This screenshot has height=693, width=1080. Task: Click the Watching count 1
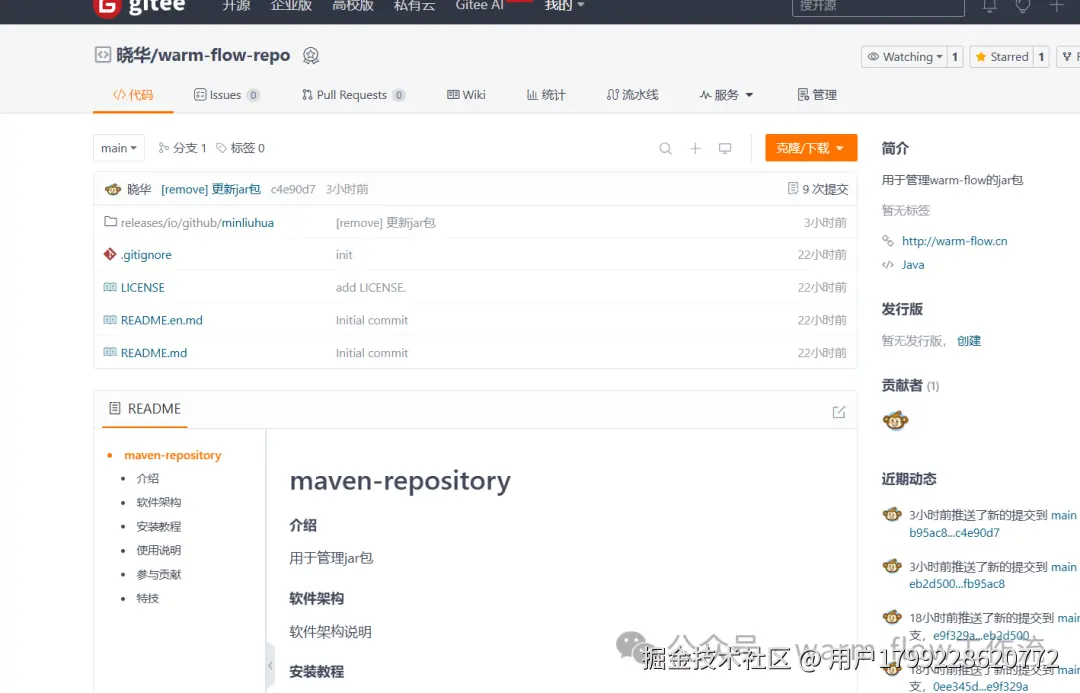[x=955, y=56]
